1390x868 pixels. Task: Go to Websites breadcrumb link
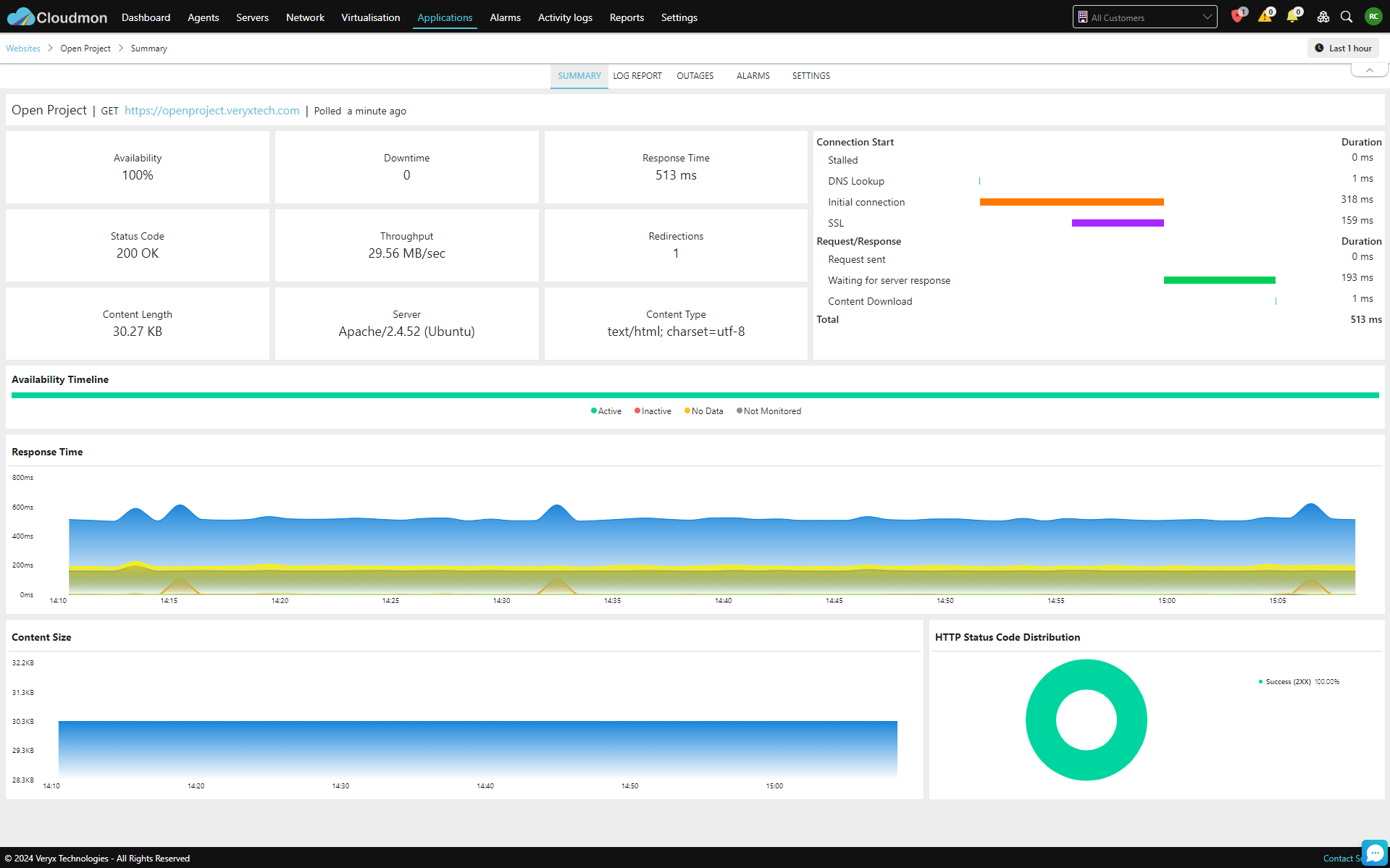[23, 49]
